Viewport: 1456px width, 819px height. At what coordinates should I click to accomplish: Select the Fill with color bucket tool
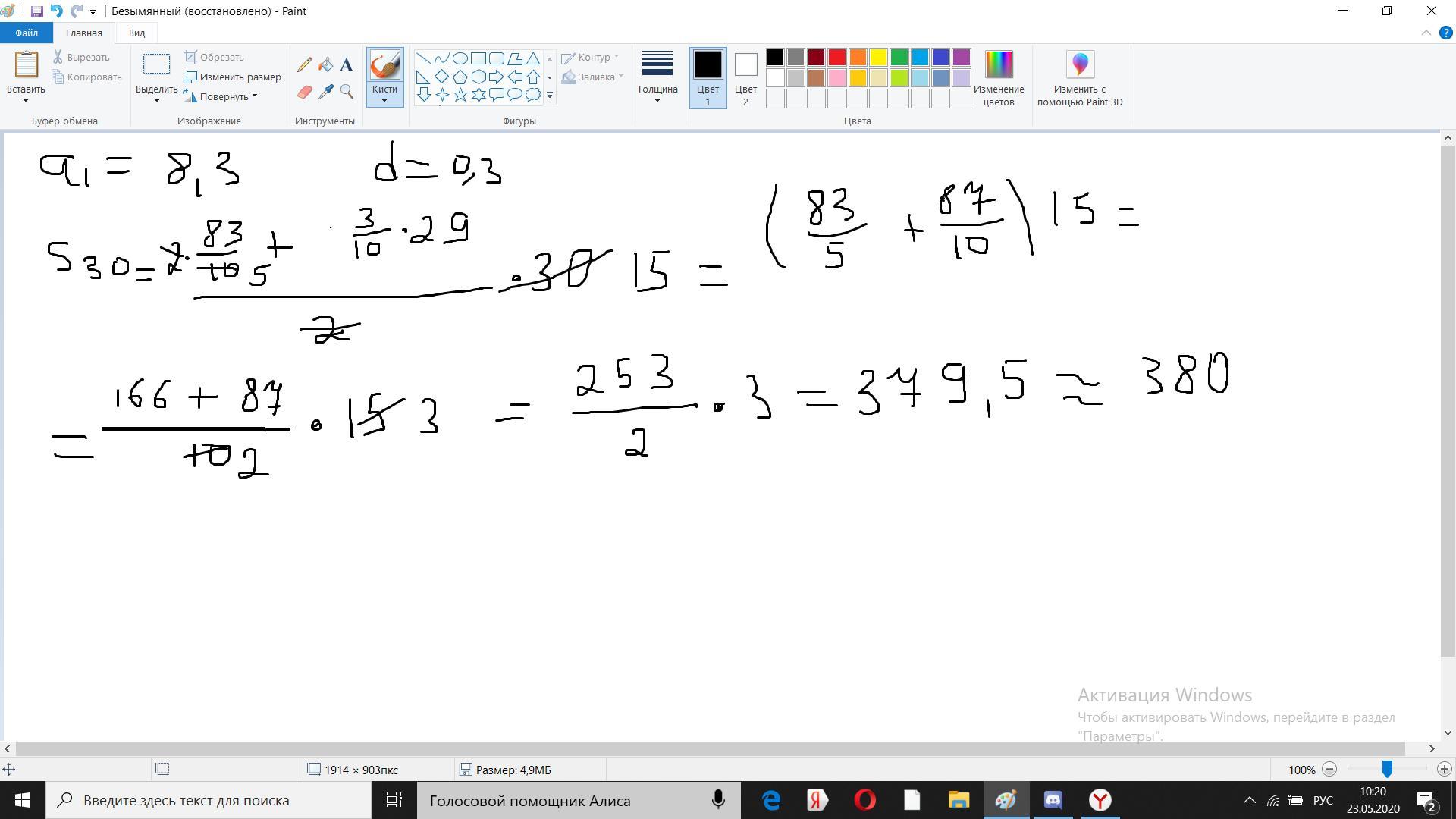click(325, 65)
